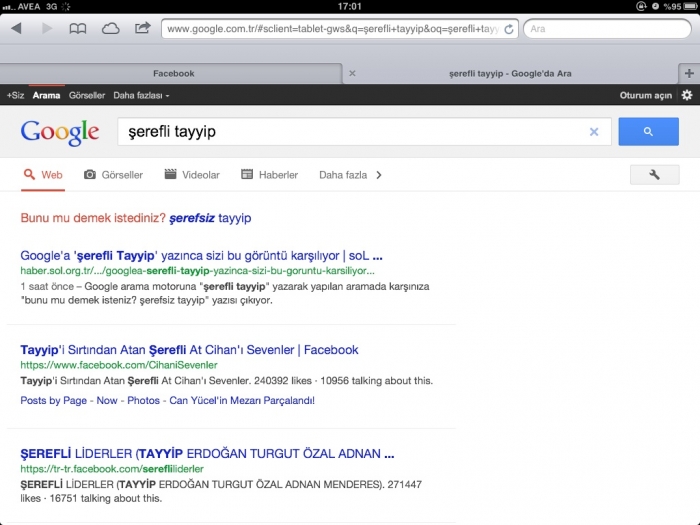
Task: Open a new tab with plus button
Action: (x=689, y=73)
